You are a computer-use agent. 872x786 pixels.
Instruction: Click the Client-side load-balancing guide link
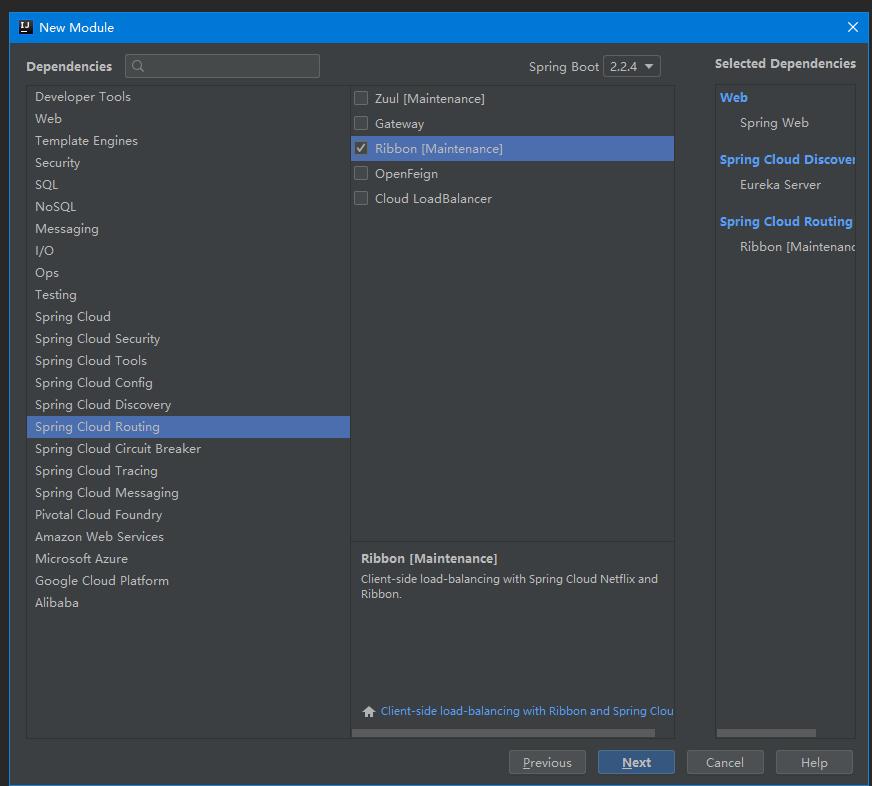[x=527, y=711]
